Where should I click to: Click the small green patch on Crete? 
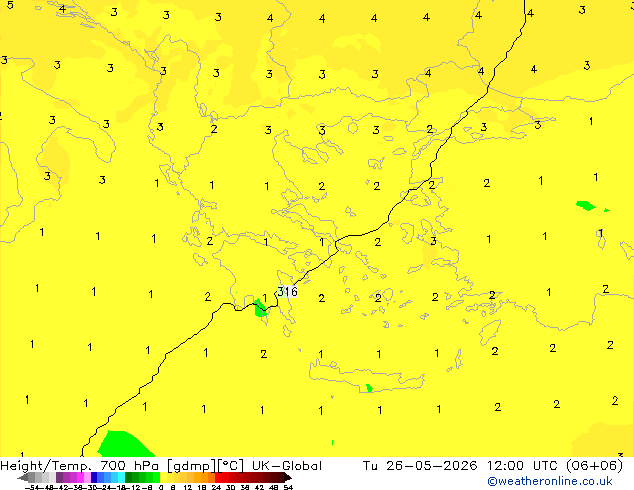pyautogui.click(x=369, y=388)
